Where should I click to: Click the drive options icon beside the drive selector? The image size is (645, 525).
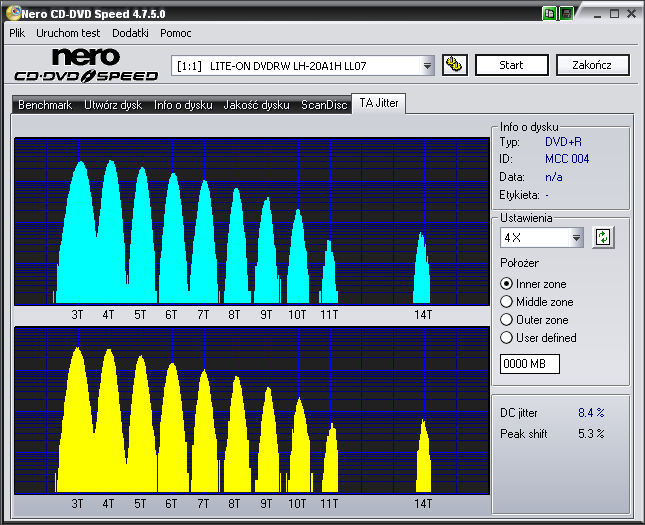[454, 65]
